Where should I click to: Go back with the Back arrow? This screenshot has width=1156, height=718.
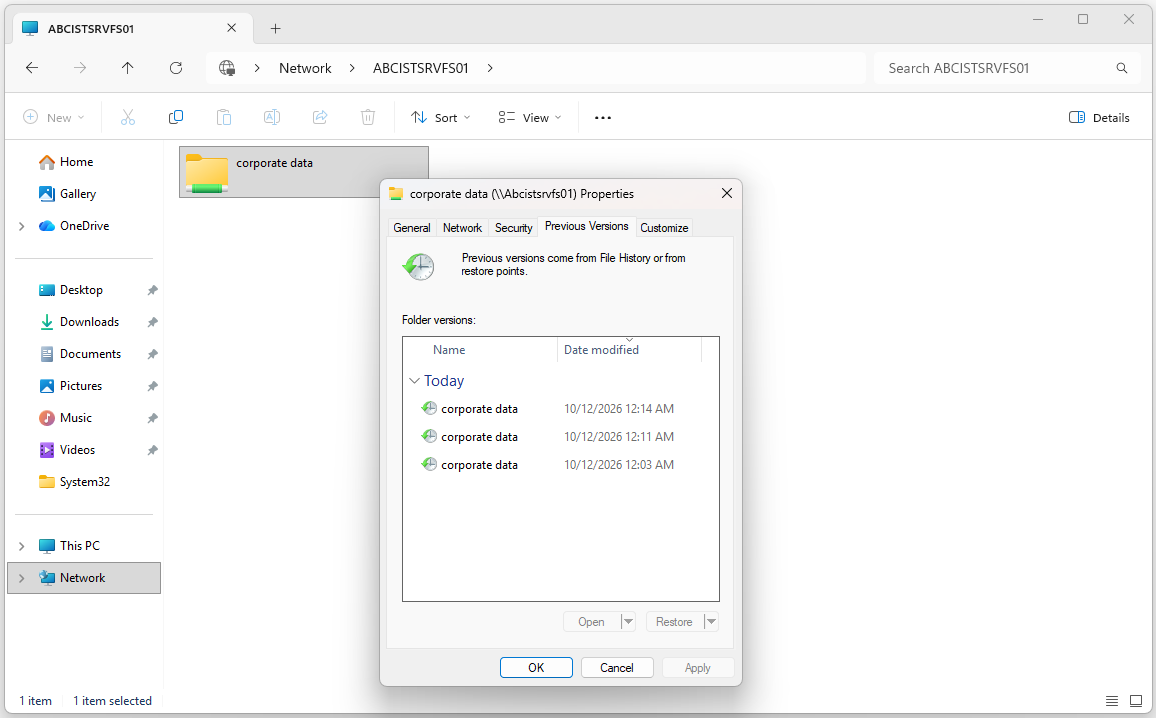[32, 68]
